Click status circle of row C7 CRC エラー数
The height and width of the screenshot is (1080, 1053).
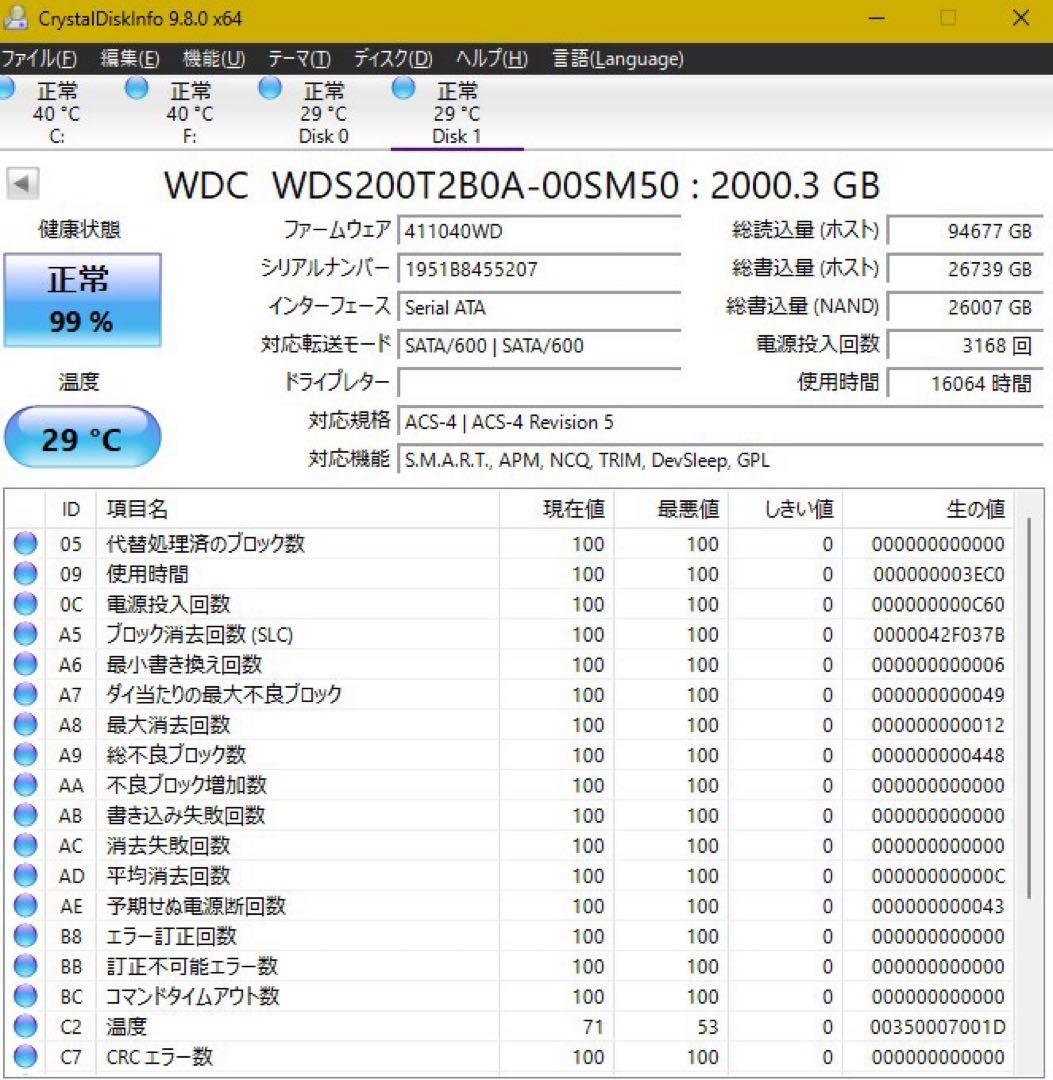(x=25, y=1057)
